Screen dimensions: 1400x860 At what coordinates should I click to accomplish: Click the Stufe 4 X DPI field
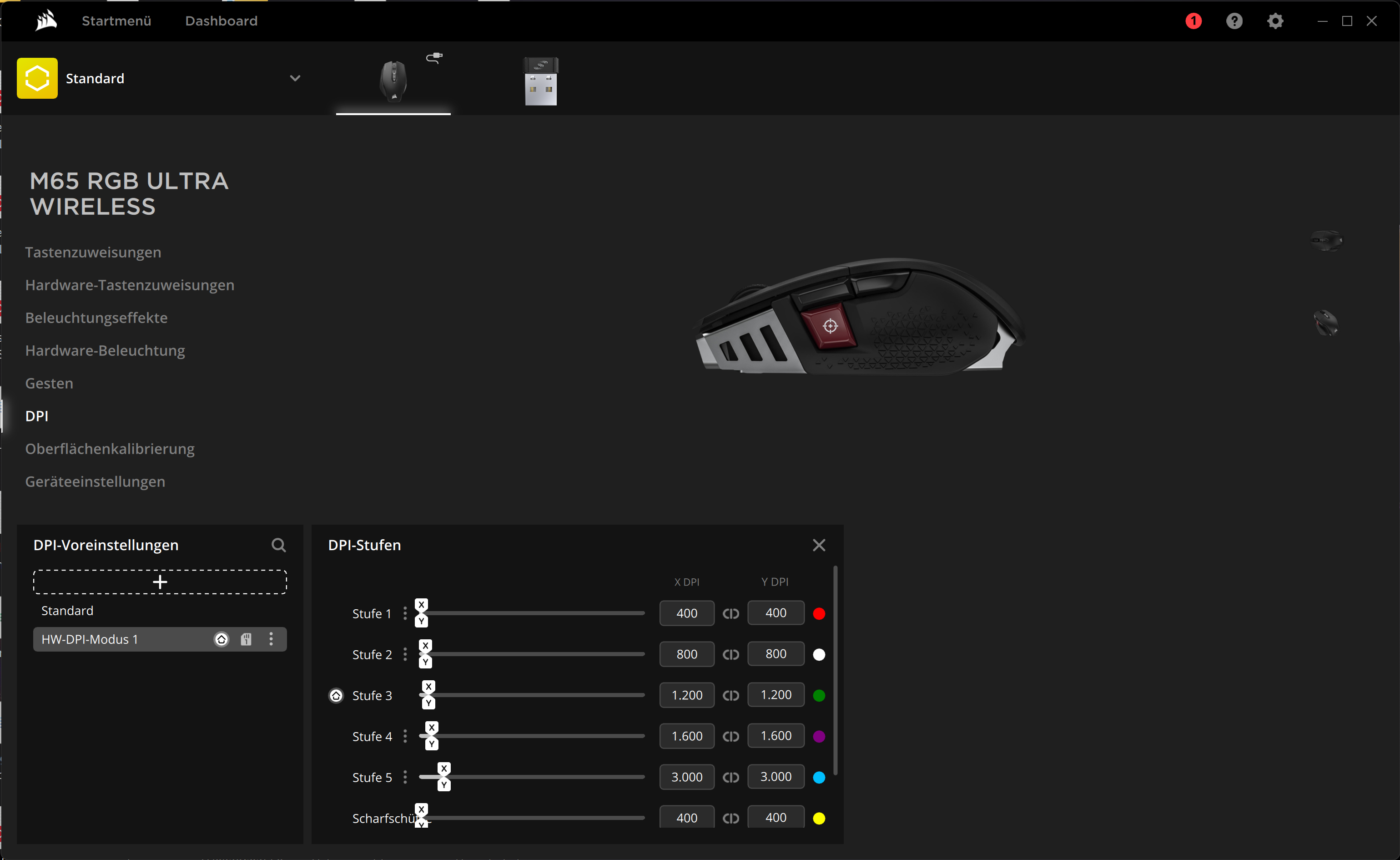pyautogui.click(x=687, y=736)
